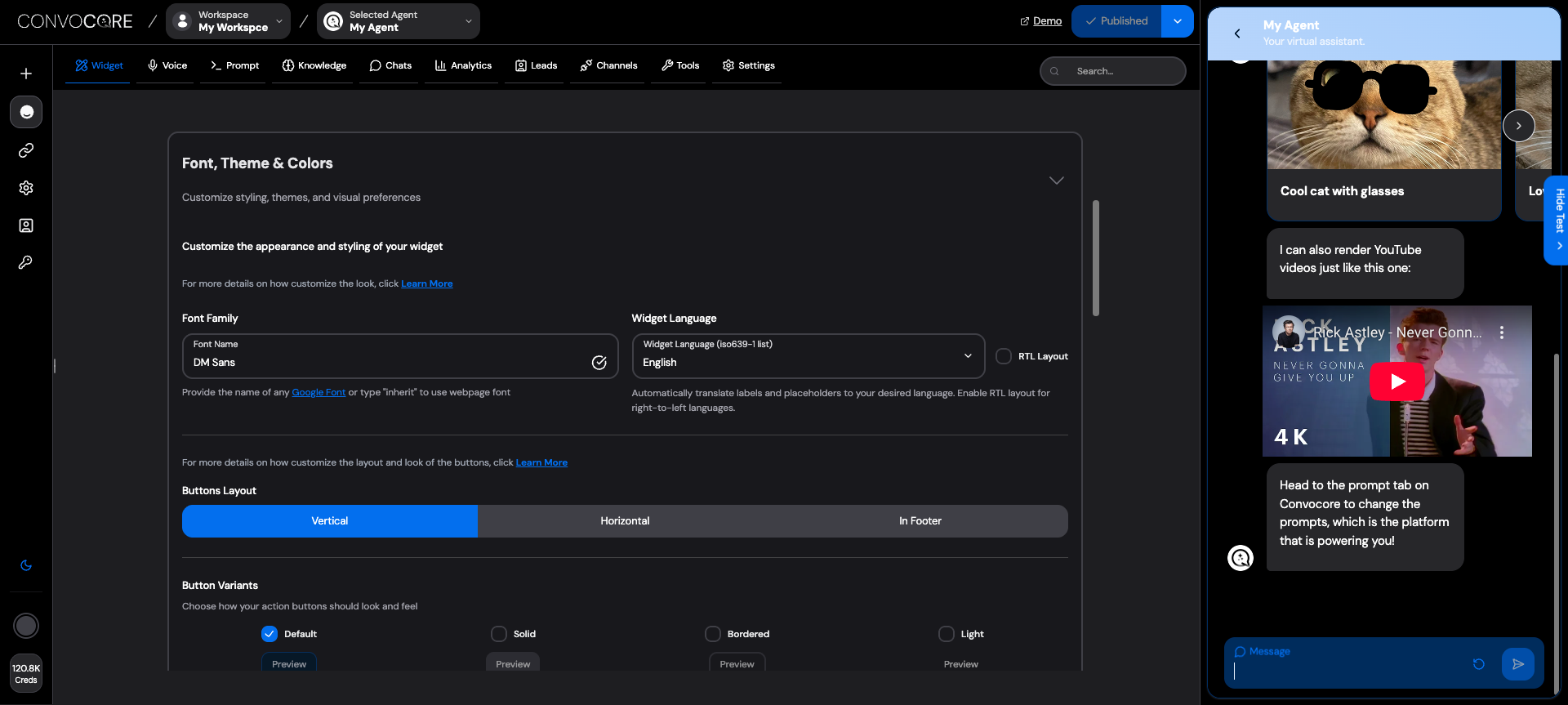Open the gear settings icon in left sidebar
The image size is (1568, 705).
point(26,188)
